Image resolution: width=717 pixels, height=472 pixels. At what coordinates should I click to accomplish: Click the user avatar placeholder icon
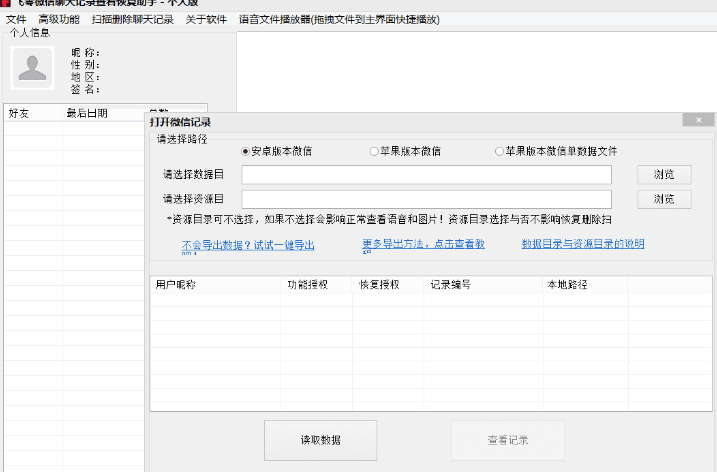(32, 68)
